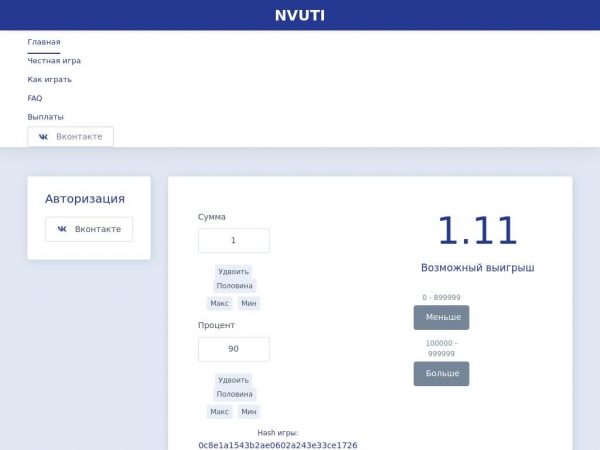Click VK logo icon in navigation button

[x=43, y=137]
